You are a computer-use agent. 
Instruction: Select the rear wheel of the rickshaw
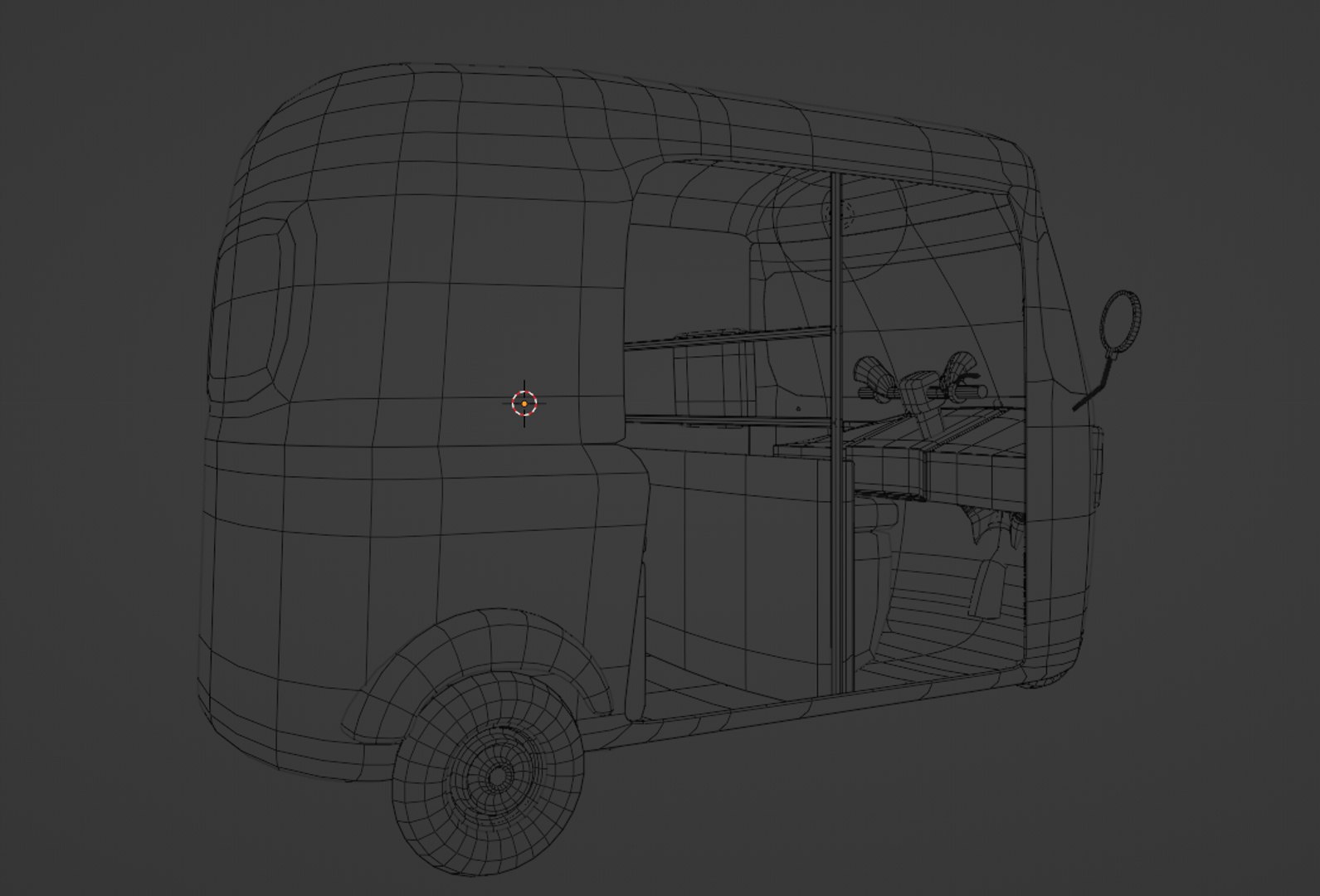(x=488, y=774)
